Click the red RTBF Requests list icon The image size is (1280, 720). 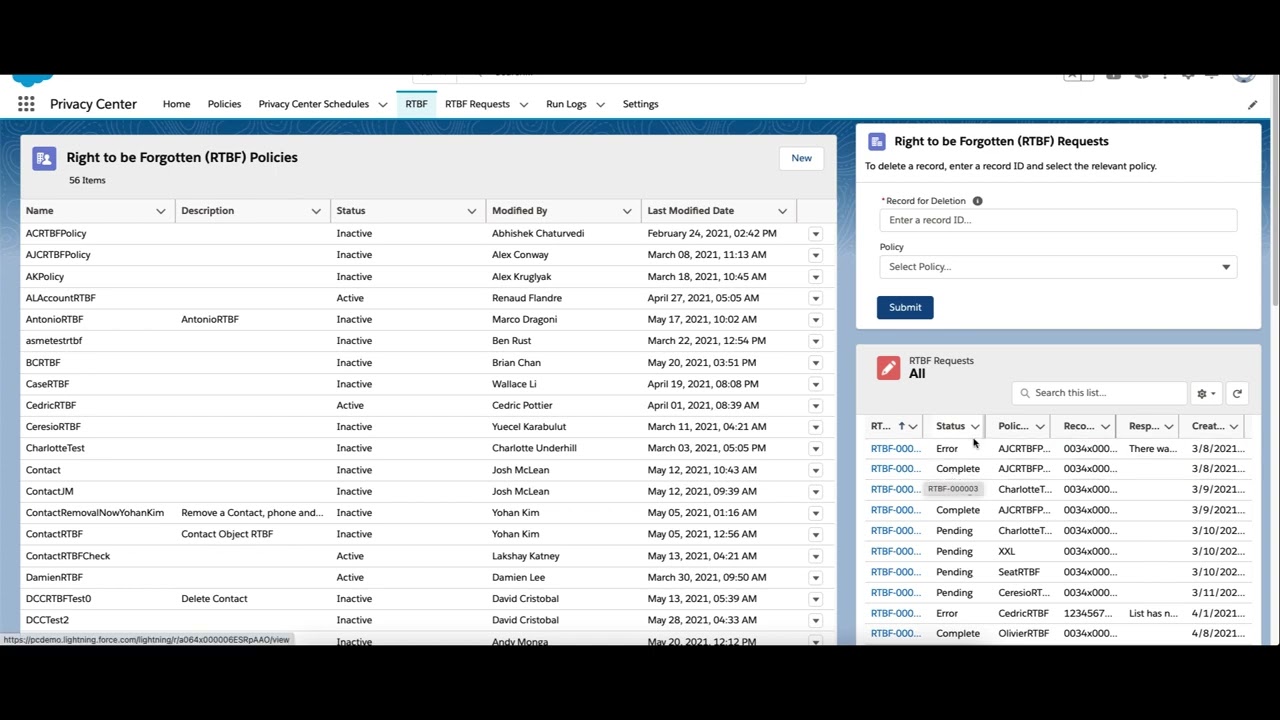pyautogui.click(x=888, y=367)
